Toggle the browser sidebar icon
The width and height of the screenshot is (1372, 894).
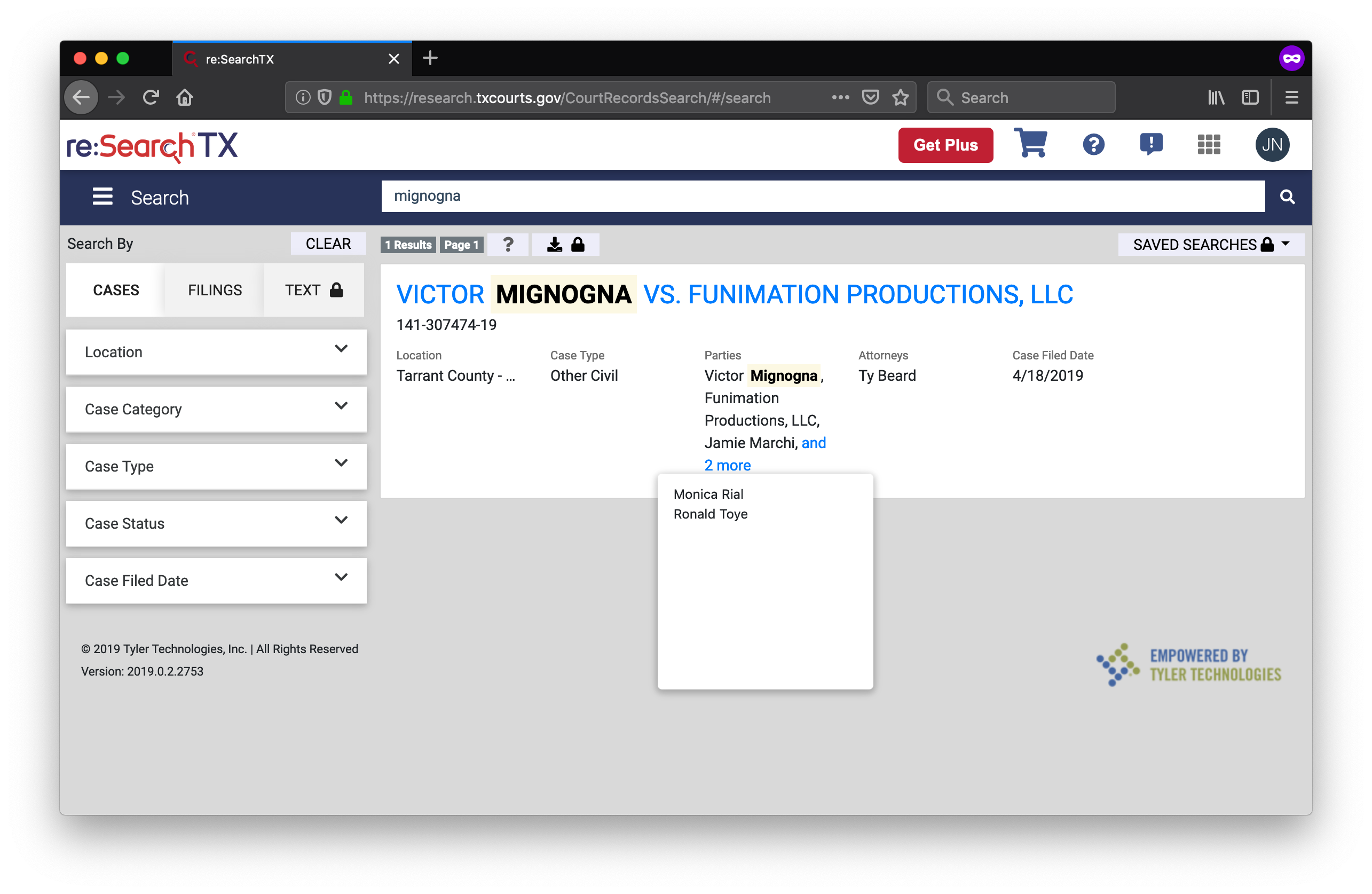[1250, 98]
